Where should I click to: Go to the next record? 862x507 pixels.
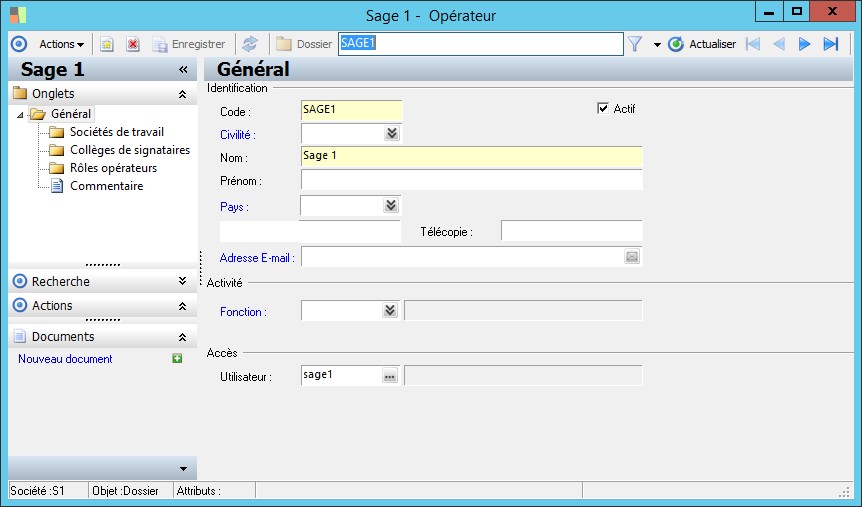pyautogui.click(x=804, y=44)
